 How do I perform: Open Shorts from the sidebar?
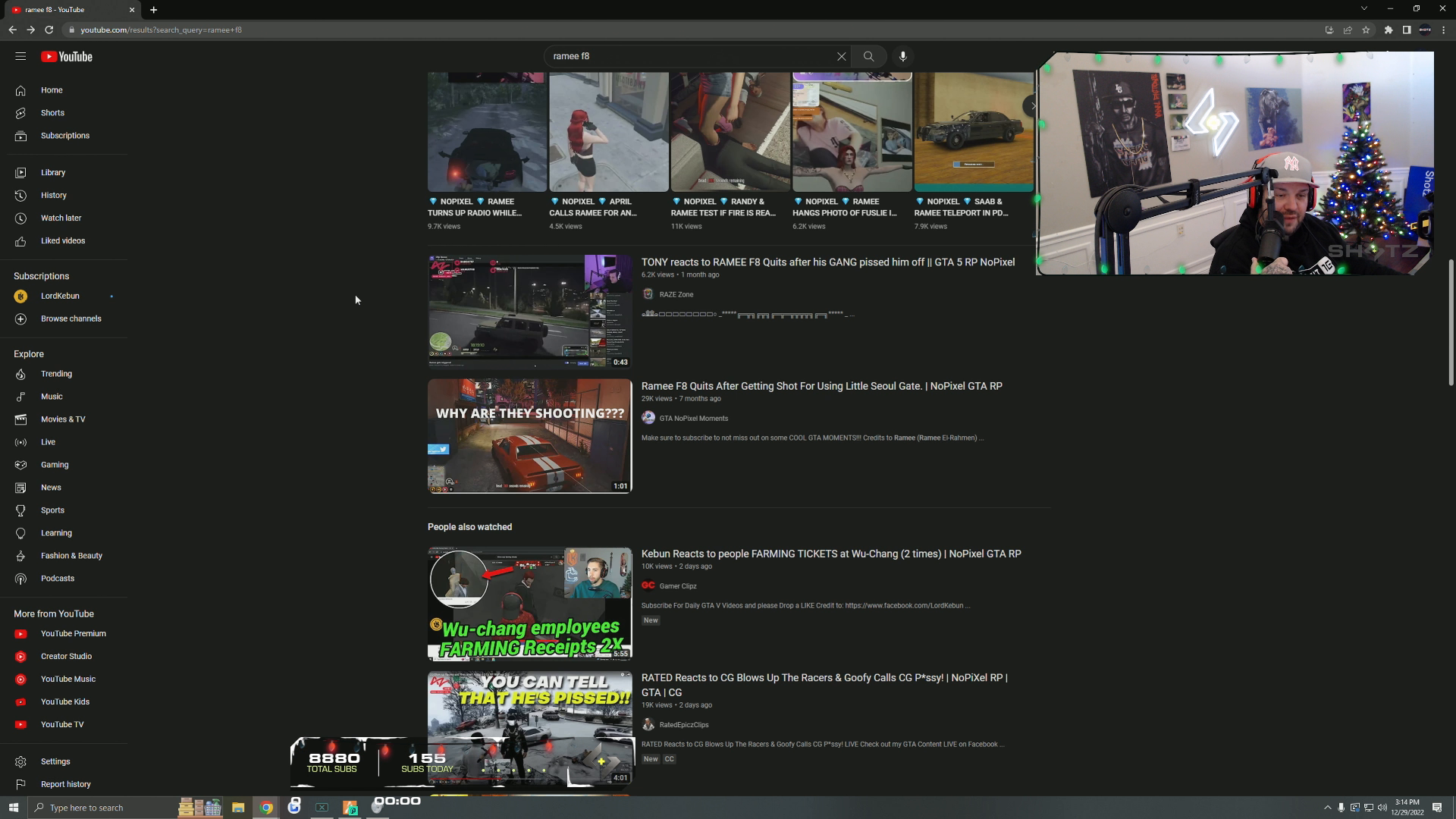click(x=52, y=112)
